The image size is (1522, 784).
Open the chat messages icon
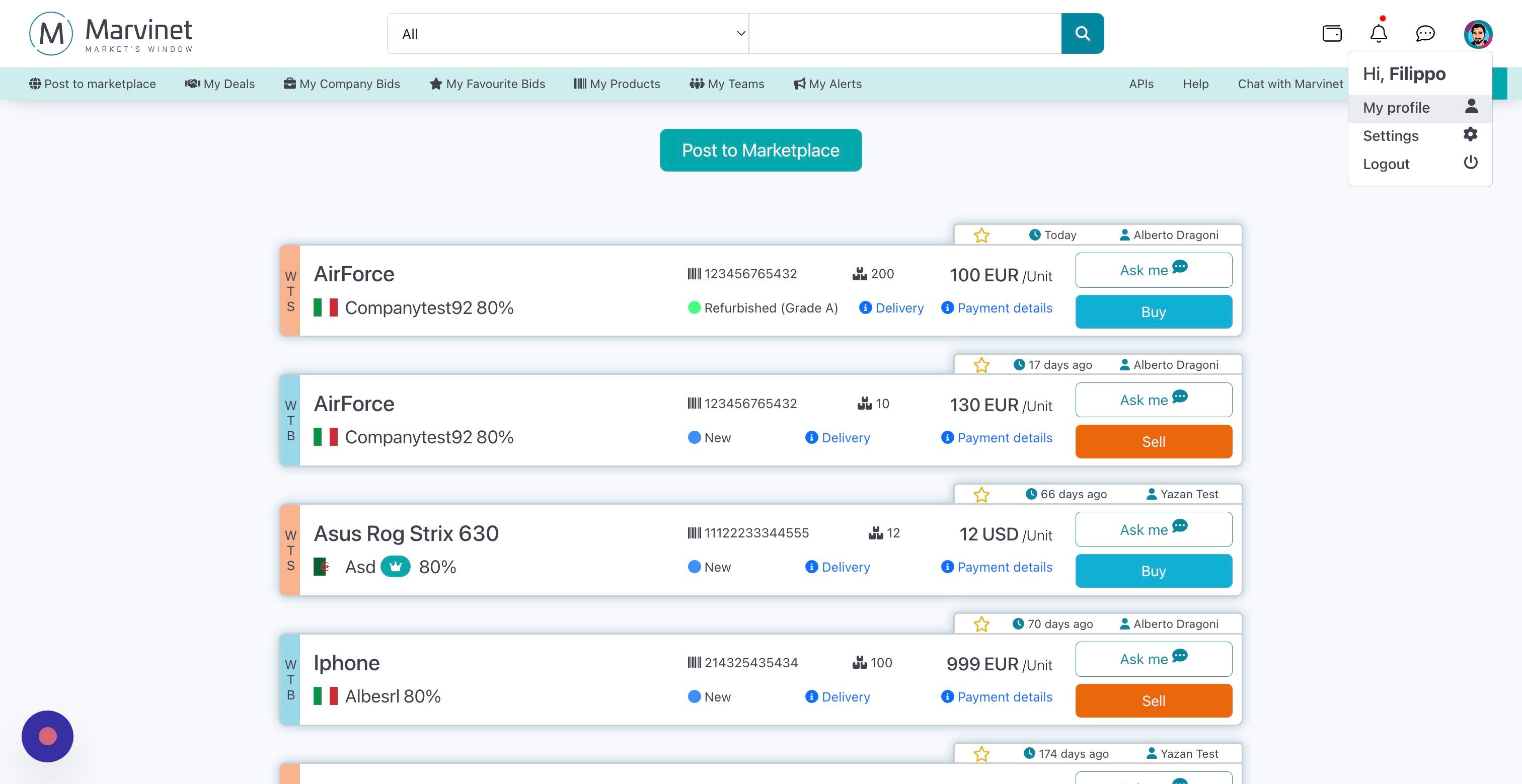pos(1425,34)
